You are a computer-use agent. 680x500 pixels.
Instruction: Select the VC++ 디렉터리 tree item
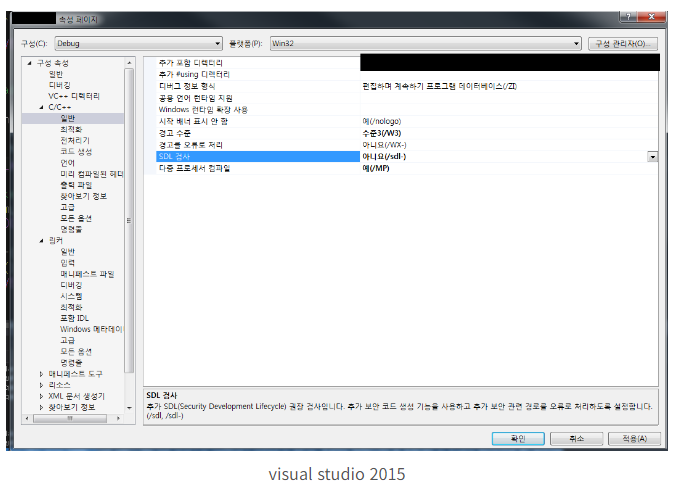[74, 96]
